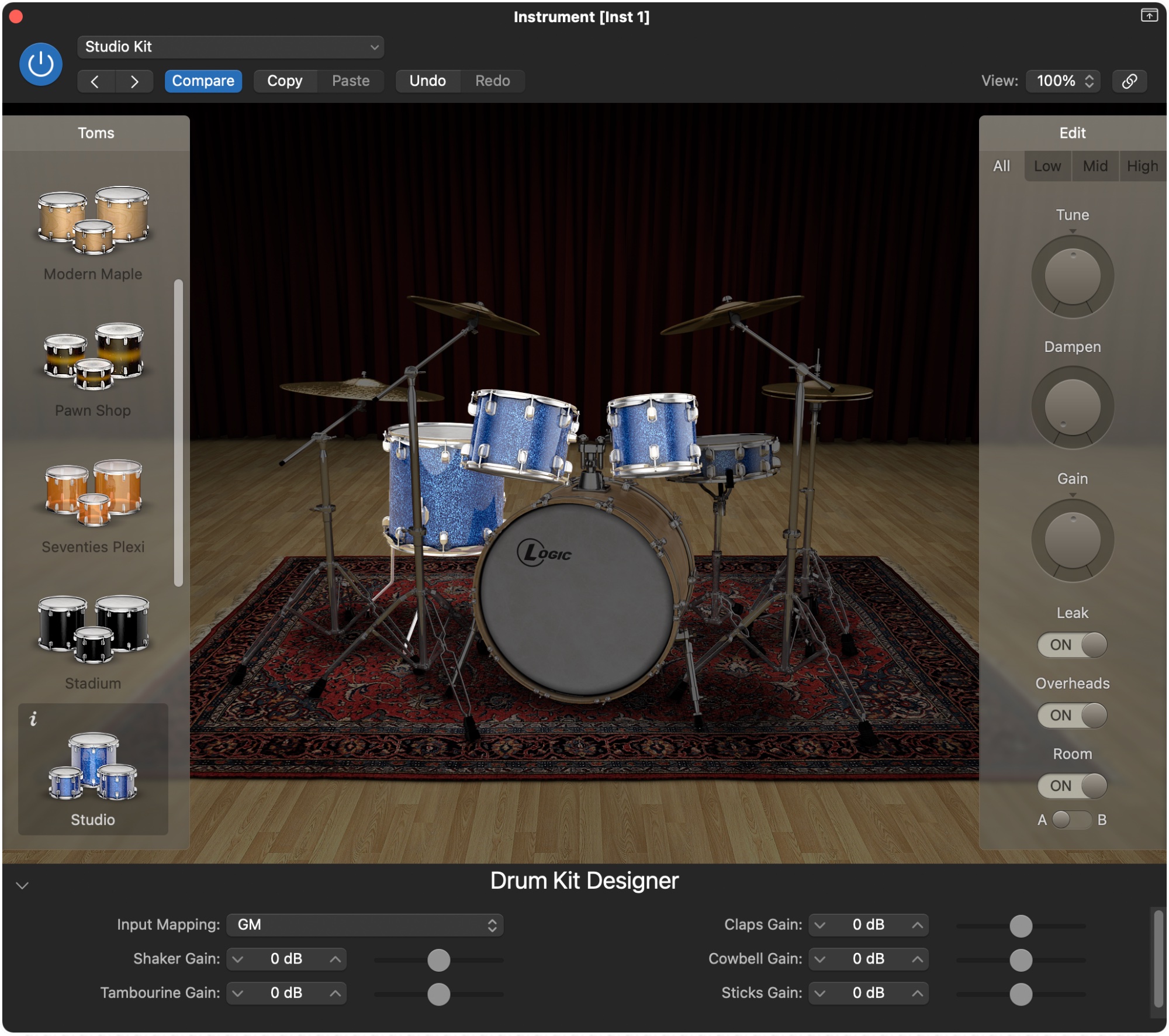1169x1036 pixels.
Task: Increase Tambourine Gain with up chevron
Action: pyautogui.click(x=335, y=993)
